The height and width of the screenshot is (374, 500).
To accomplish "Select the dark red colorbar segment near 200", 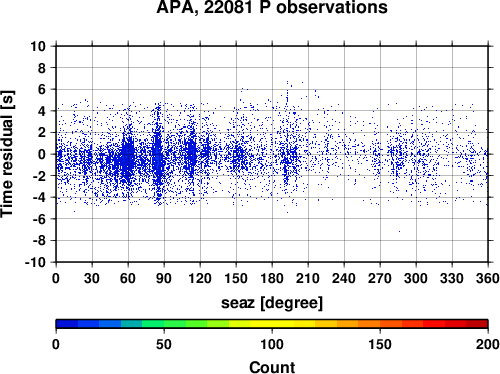I will 477,324.
